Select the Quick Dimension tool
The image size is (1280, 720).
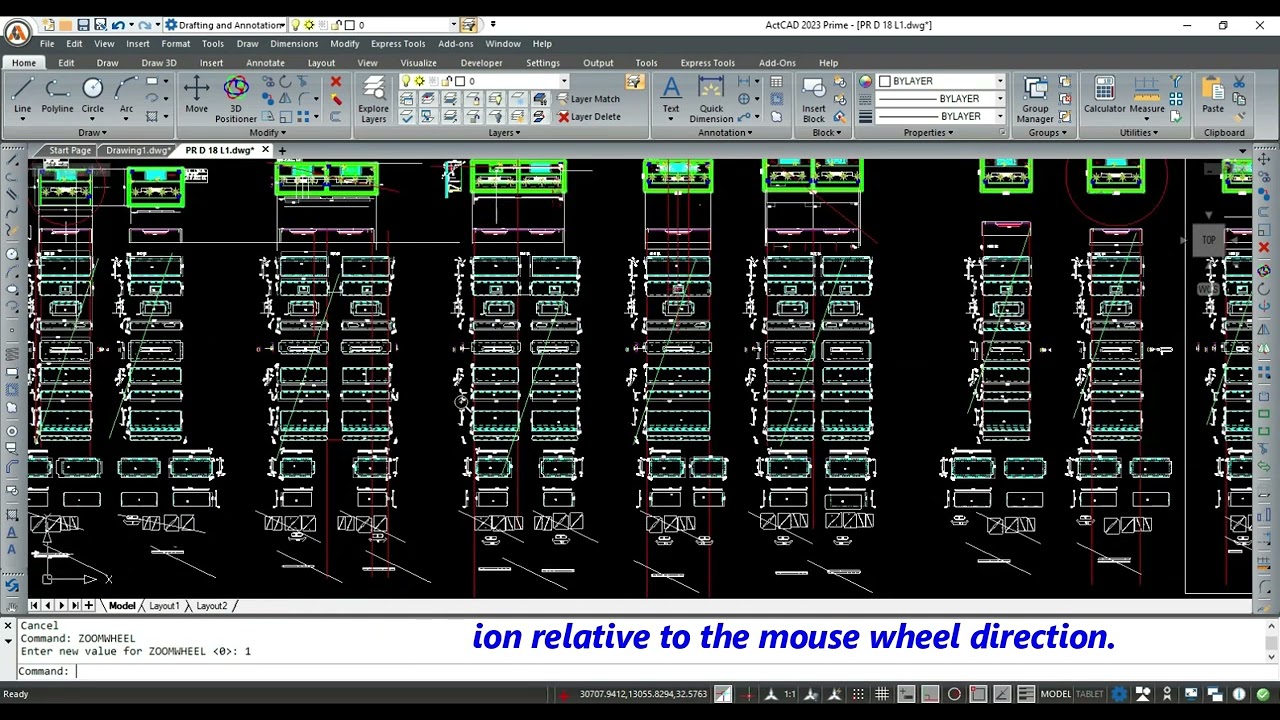click(x=711, y=100)
